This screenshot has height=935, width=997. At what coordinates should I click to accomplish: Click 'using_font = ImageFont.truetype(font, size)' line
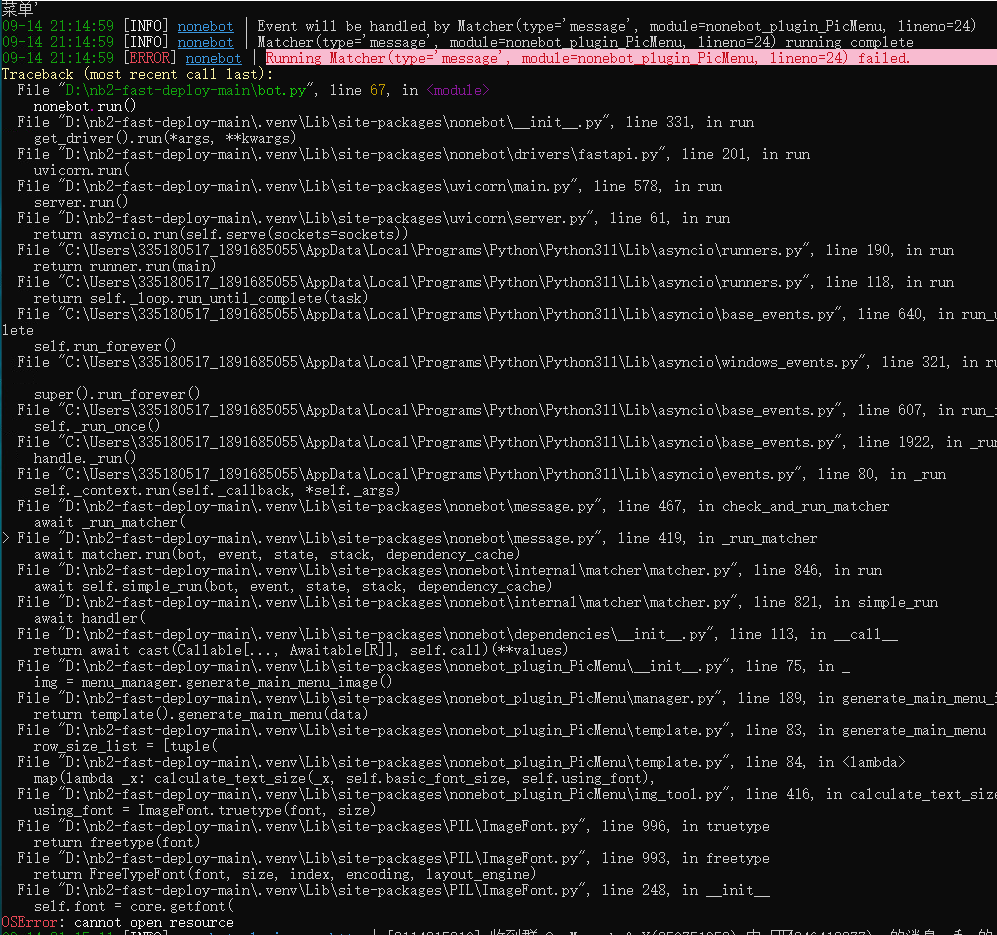[205, 810]
